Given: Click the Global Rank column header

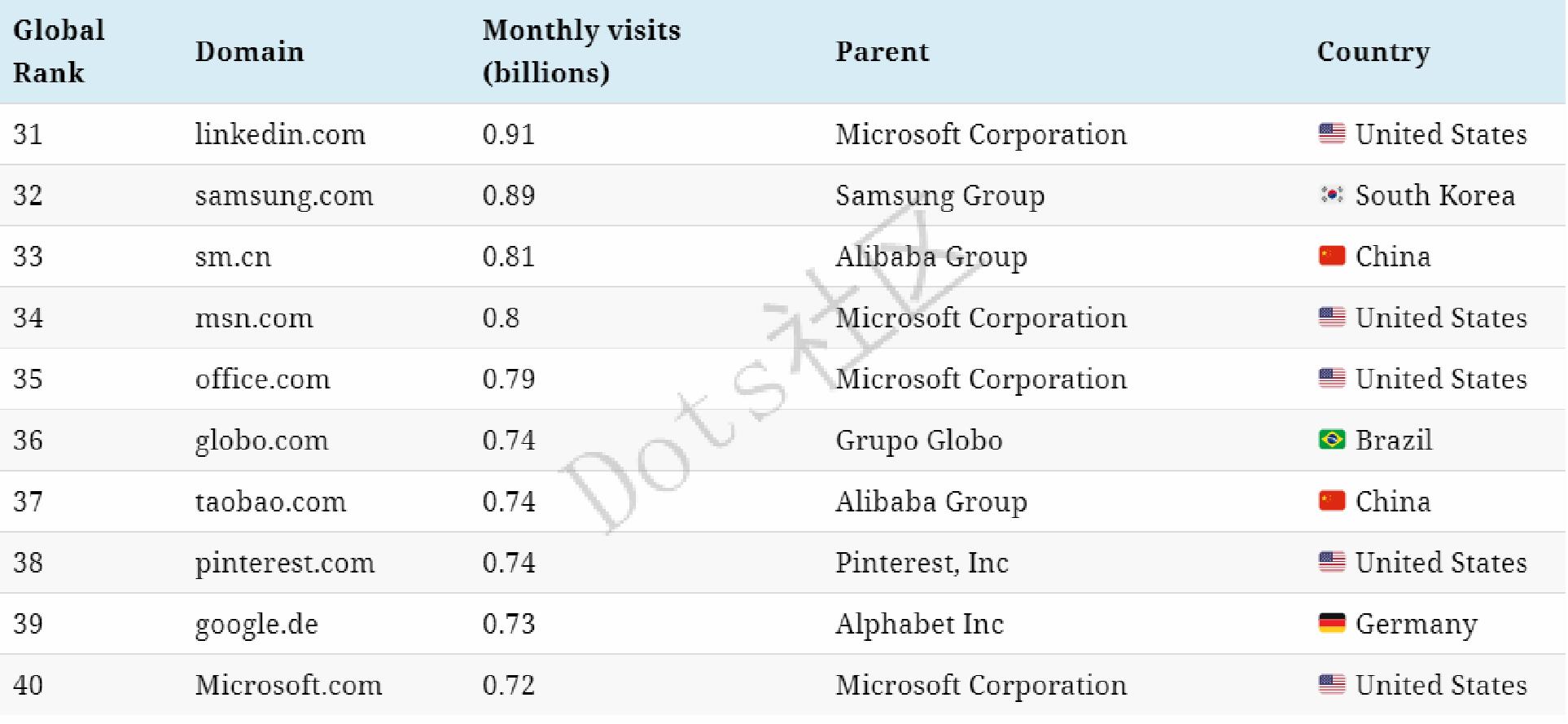Looking at the screenshot, I should 59,51.
